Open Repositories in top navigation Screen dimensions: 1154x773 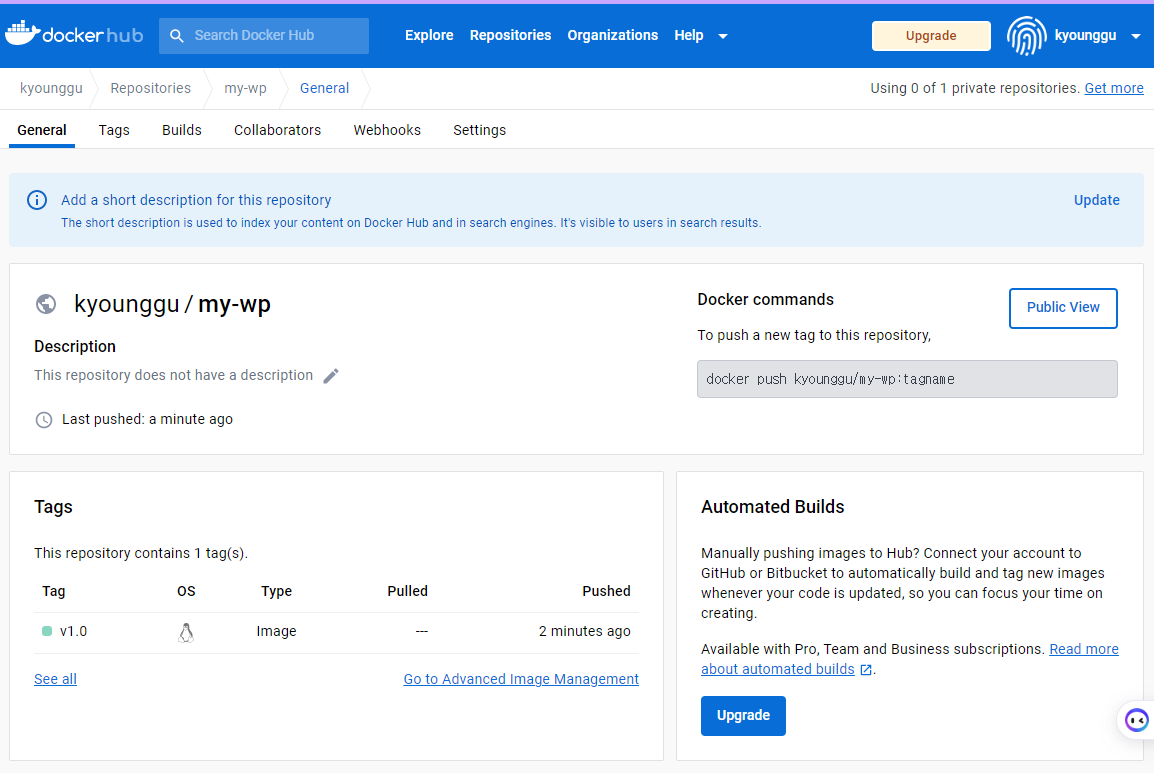tap(510, 35)
